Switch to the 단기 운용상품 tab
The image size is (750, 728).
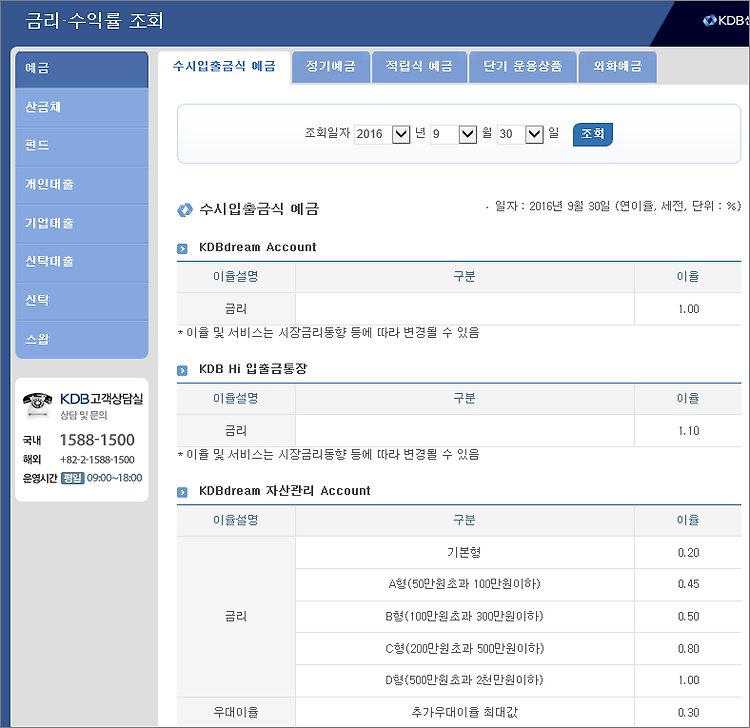click(x=522, y=66)
